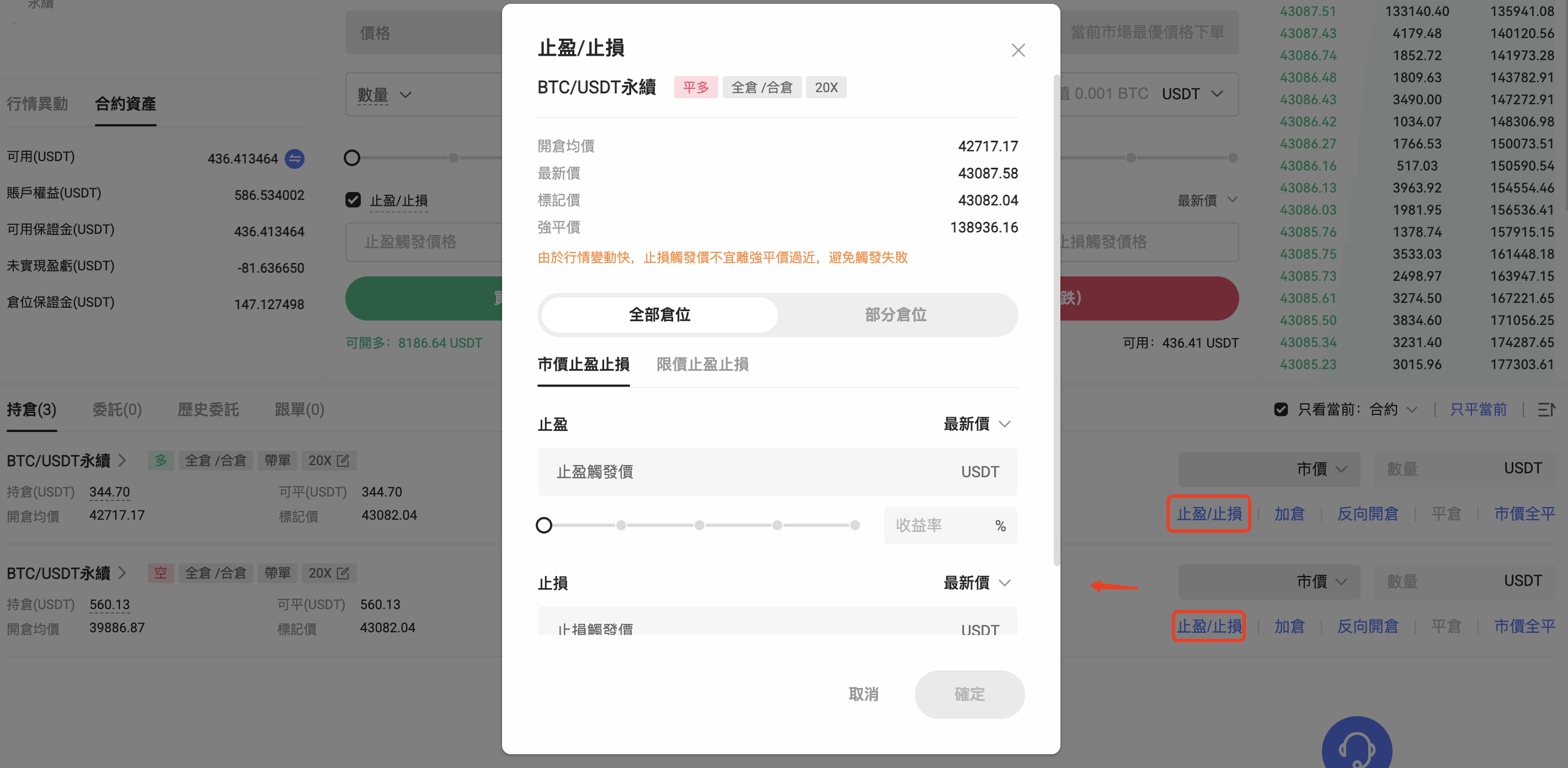Click the dialog's vertical scrollbar
The height and width of the screenshot is (768, 1568).
[1057, 320]
